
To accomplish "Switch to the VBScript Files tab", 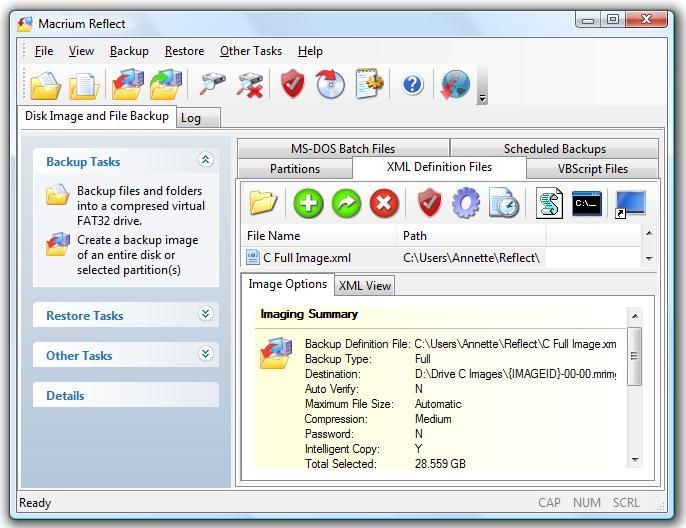I will [x=592, y=169].
